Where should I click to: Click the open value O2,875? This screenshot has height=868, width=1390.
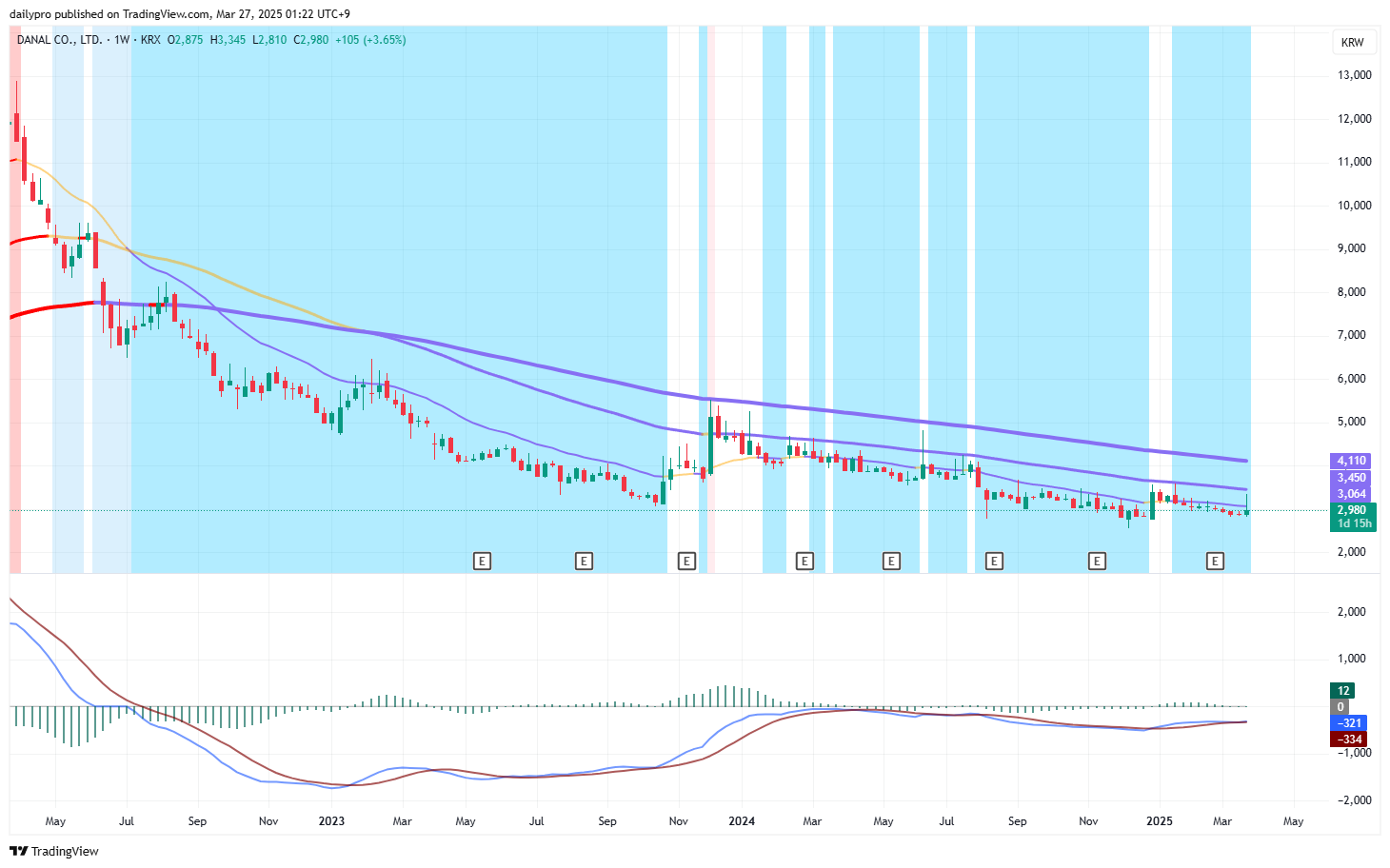(186, 40)
